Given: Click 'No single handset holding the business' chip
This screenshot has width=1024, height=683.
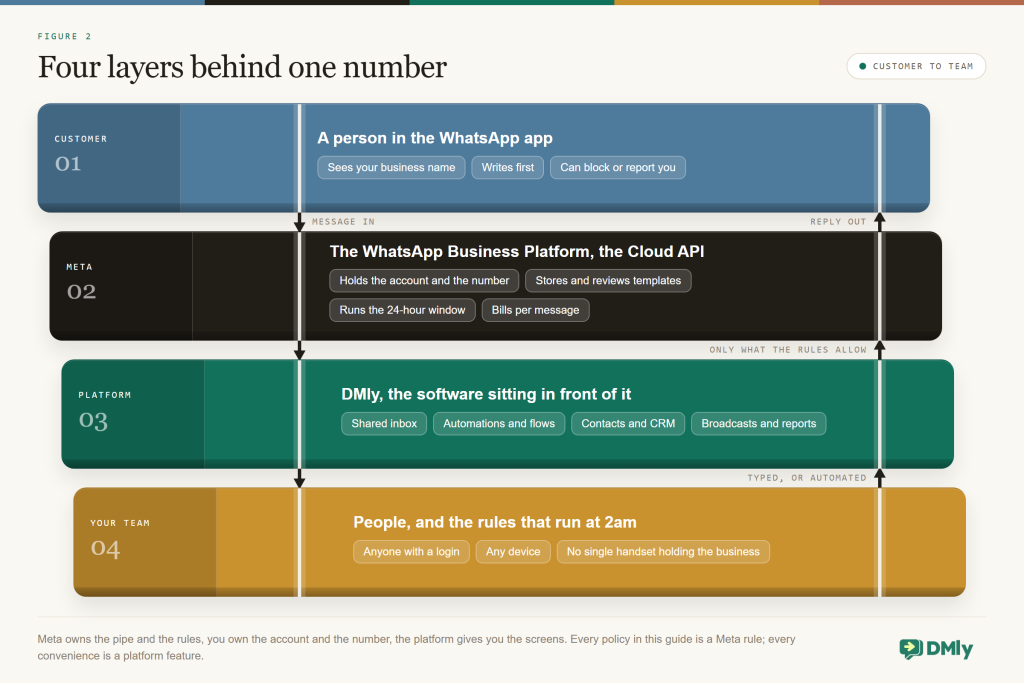Looking at the screenshot, I should [x=664, y=552].
